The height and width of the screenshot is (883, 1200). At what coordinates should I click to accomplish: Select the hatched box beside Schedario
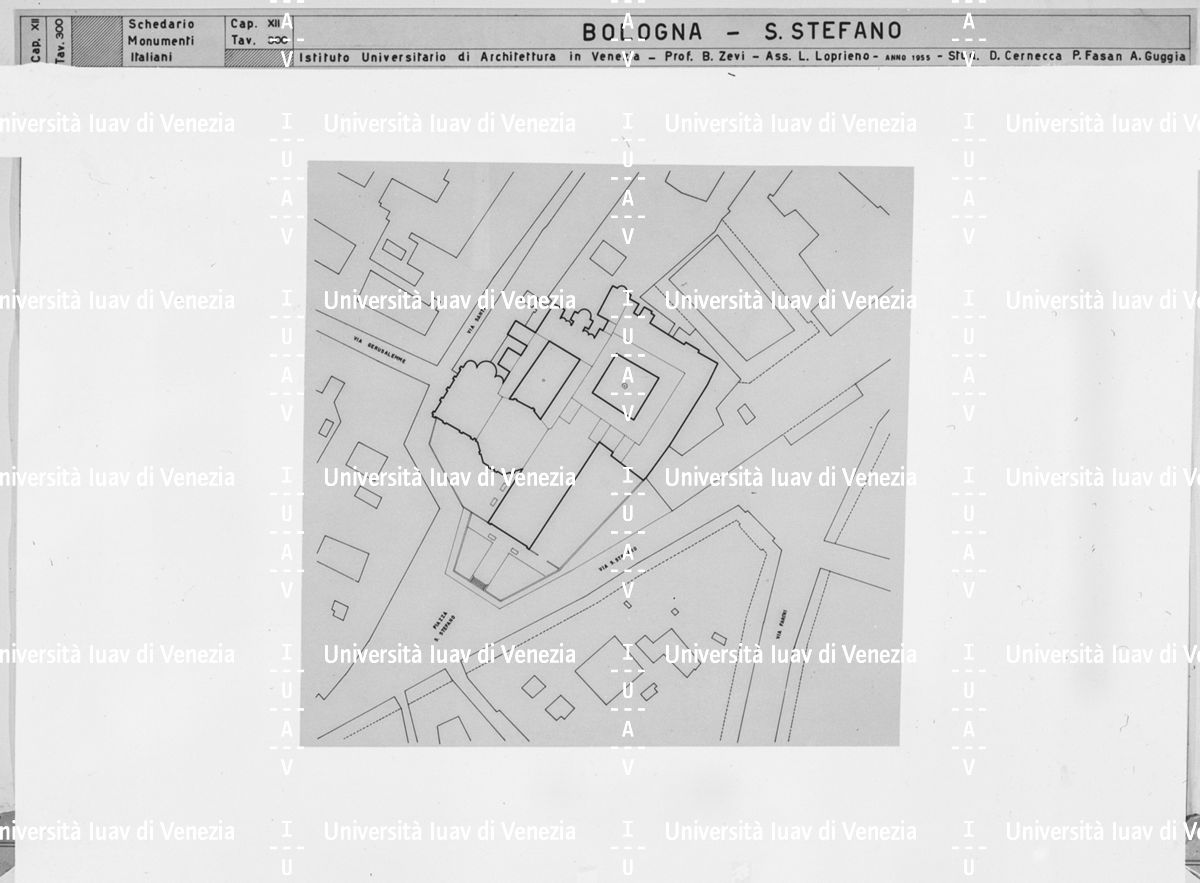click(x=97, y=40)
